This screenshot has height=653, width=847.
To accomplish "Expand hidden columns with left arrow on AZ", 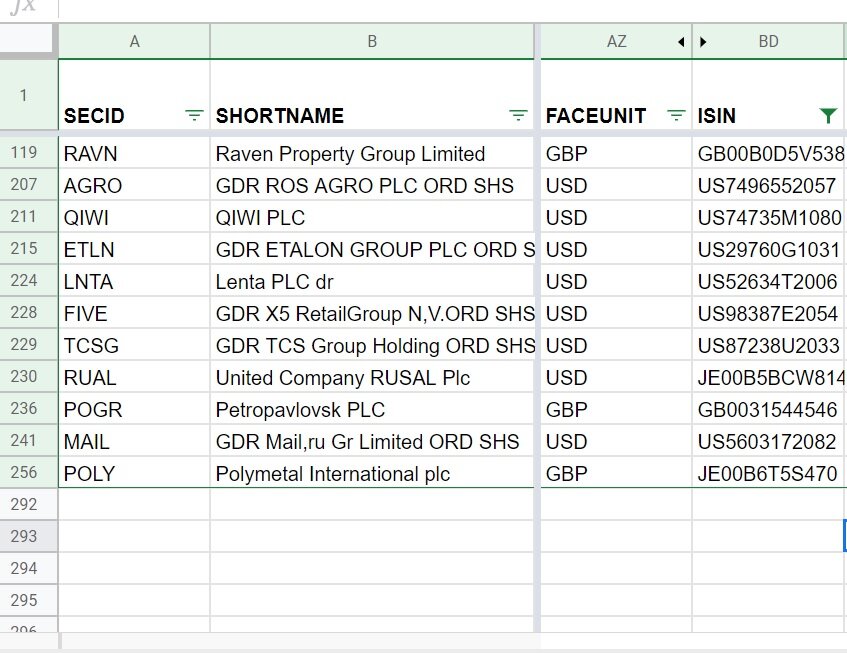I will point(681,42).
